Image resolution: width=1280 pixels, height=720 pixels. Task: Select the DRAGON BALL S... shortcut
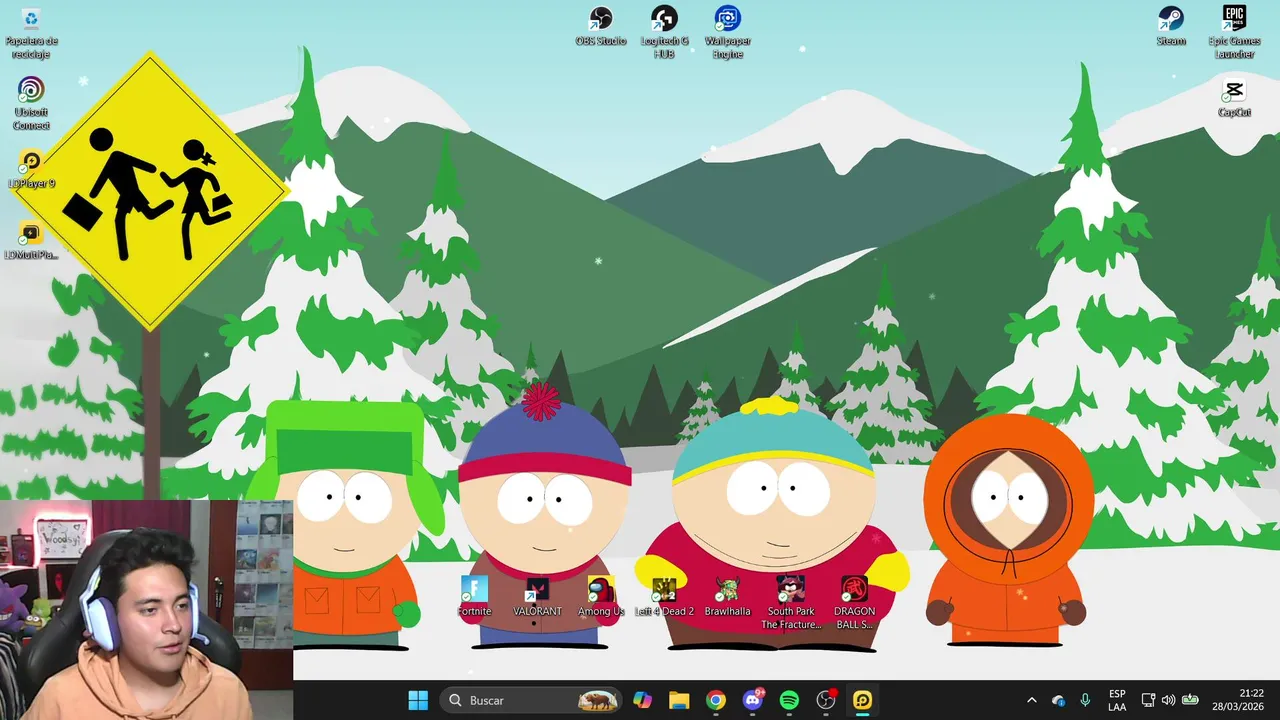(854, 603)
